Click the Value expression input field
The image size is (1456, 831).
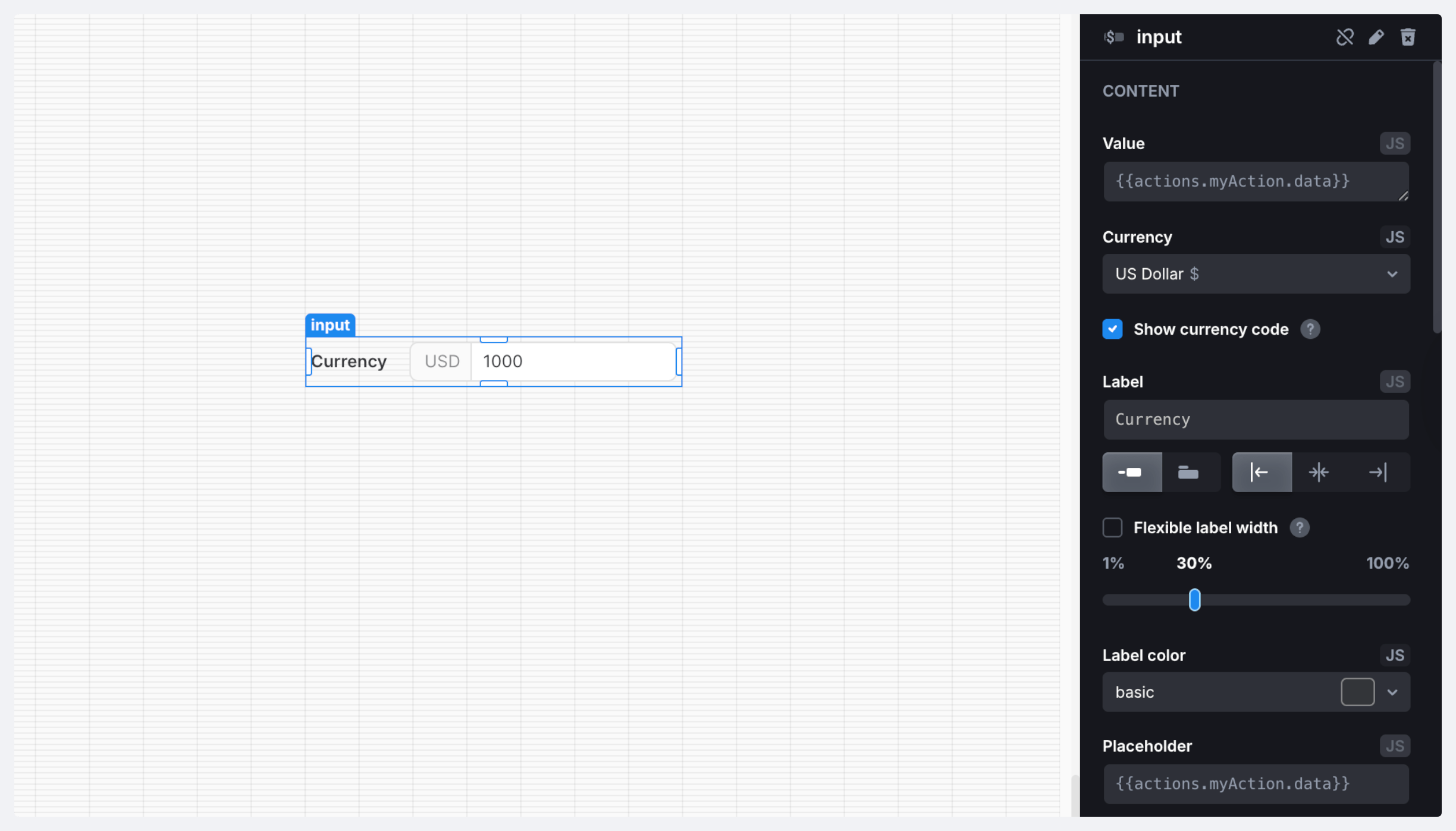(x=1256, y=181)
